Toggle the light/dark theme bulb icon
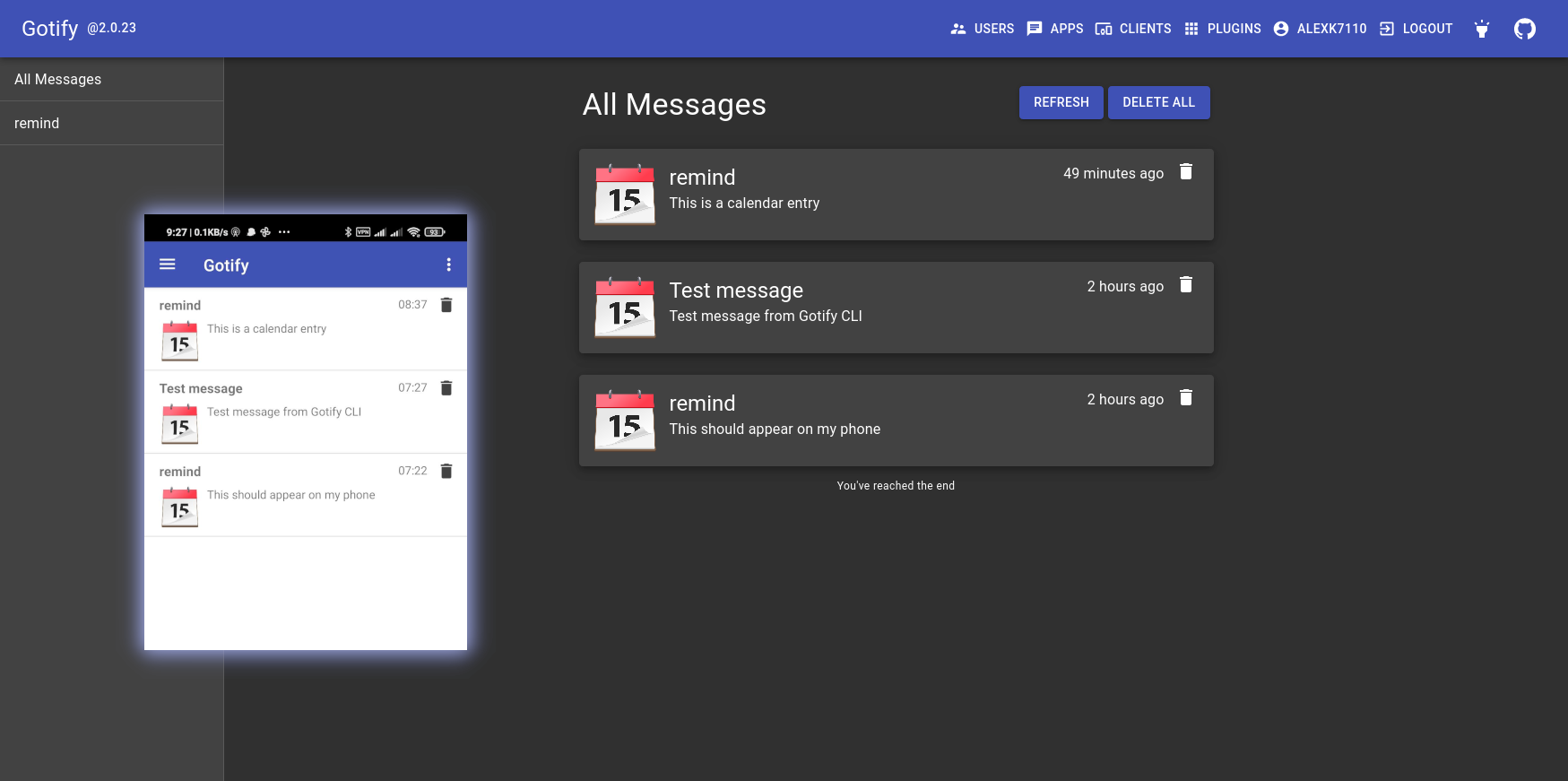This screenshot has height=781, width=1568. (1482, 29)
